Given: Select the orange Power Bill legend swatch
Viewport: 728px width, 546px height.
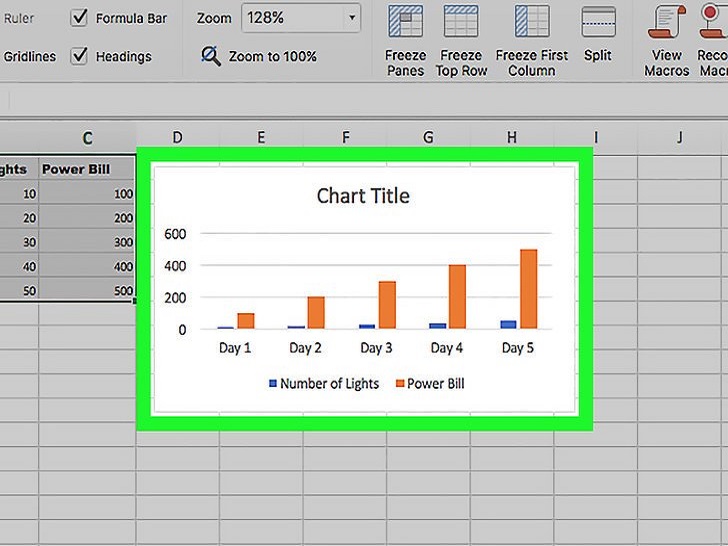Looking at the screenshot, I should pyautogui.click(x=400, y=384).
